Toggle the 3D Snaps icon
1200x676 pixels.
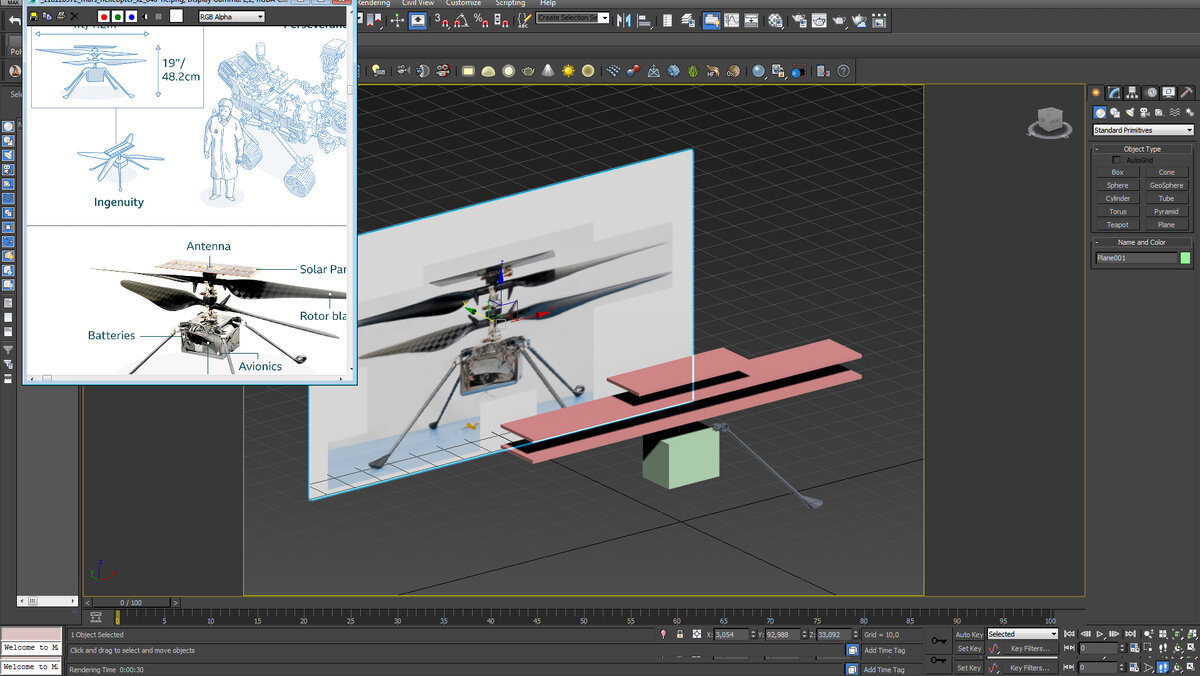[x=441, y=19]
